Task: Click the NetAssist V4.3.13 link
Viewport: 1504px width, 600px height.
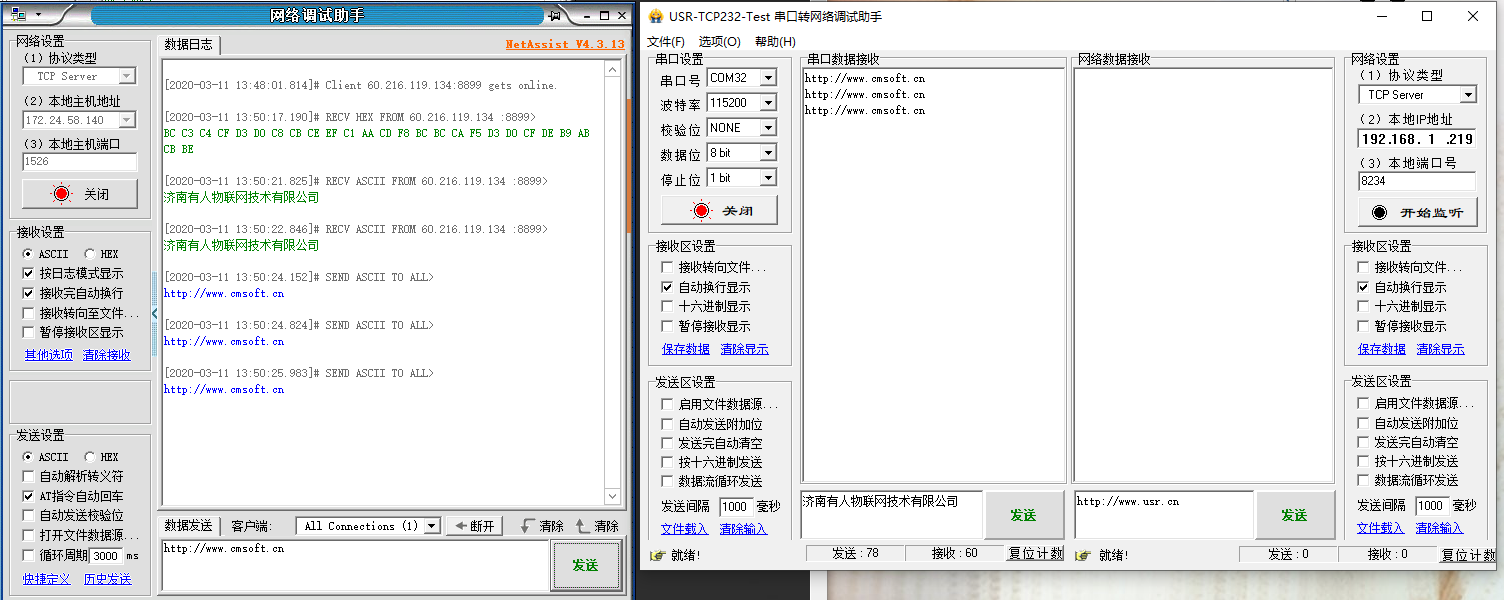Action: coord(564,44)
